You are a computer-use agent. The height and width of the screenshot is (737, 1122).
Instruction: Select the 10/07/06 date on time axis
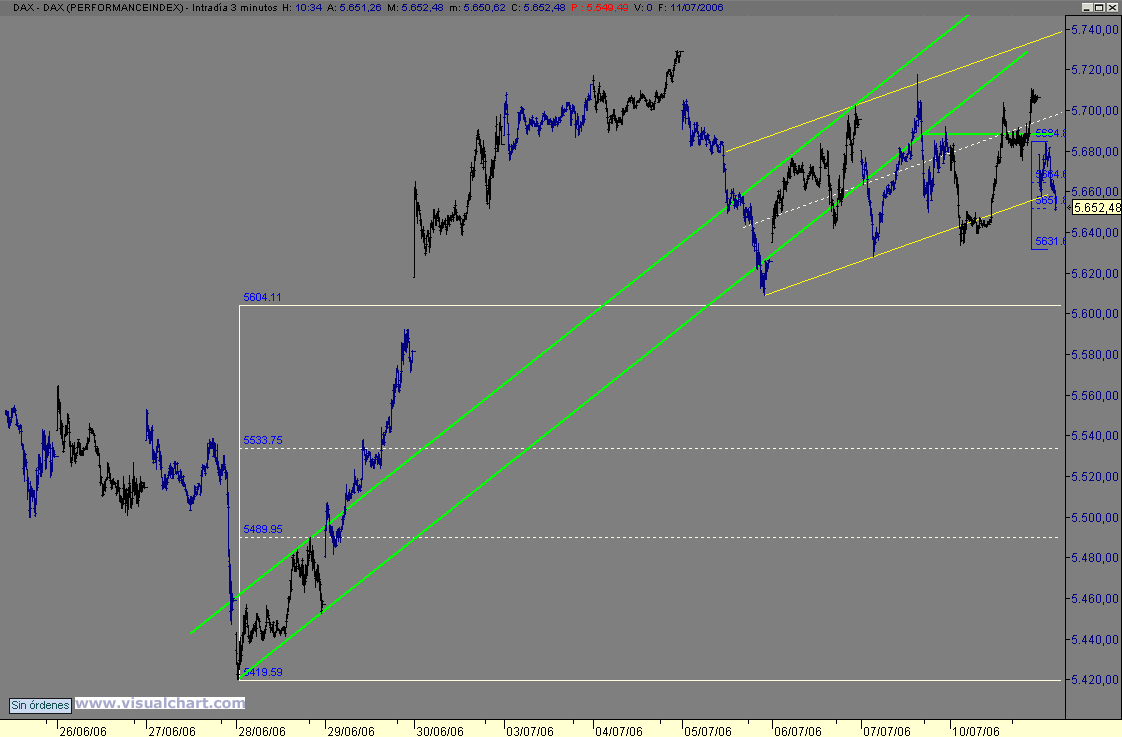[976, 731]
